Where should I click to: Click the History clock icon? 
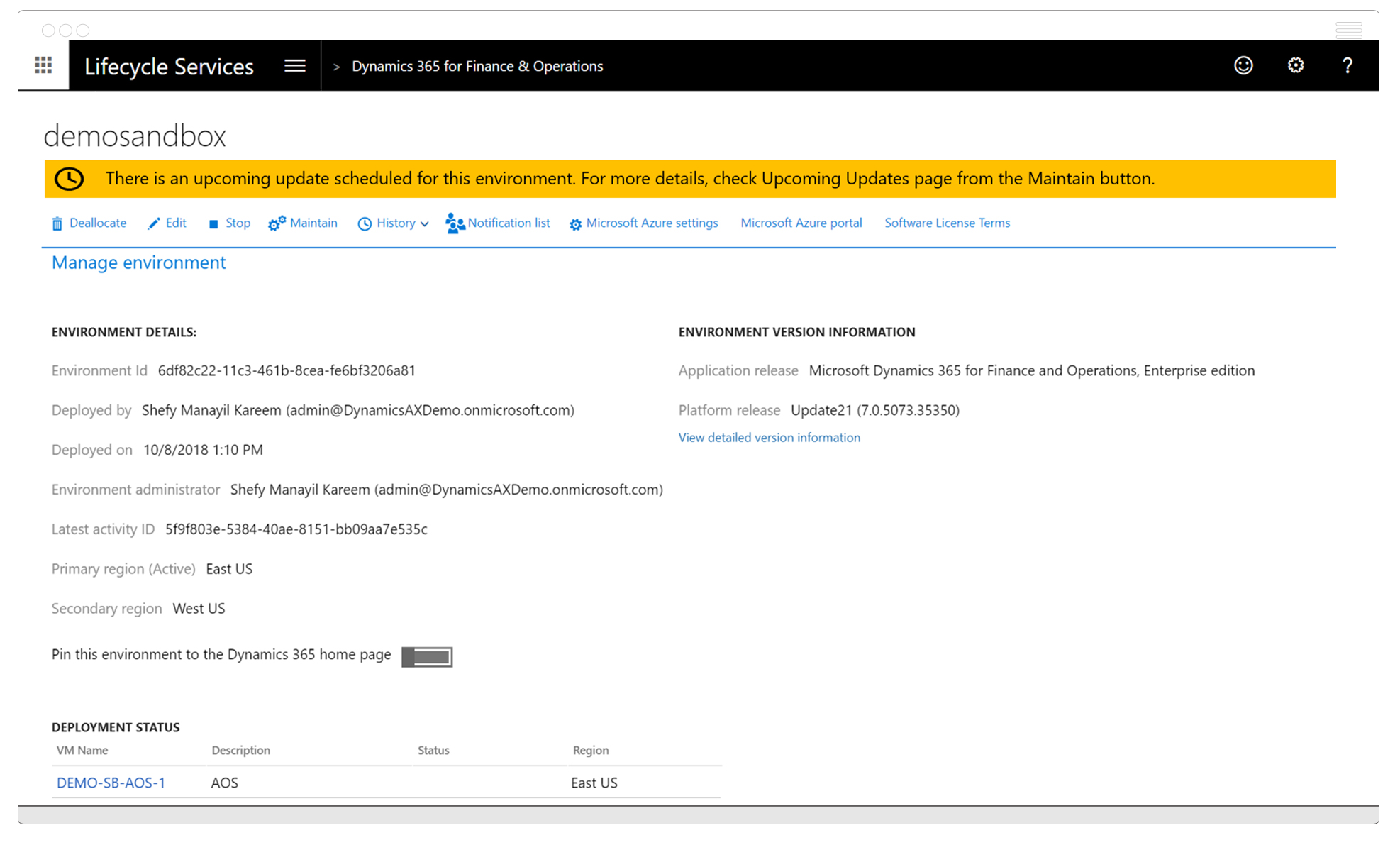363,223
